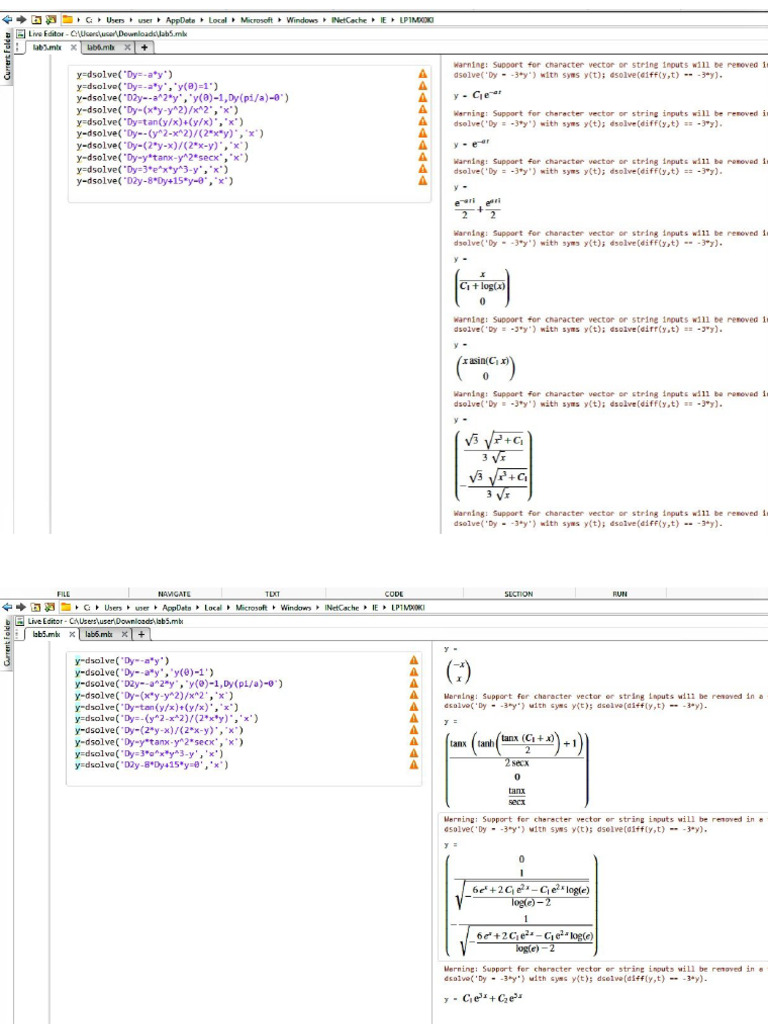The width and height of the screenshot is (768, 1024).
Task: Go back with the arrow in lower window
Action: tap(7, 607)
